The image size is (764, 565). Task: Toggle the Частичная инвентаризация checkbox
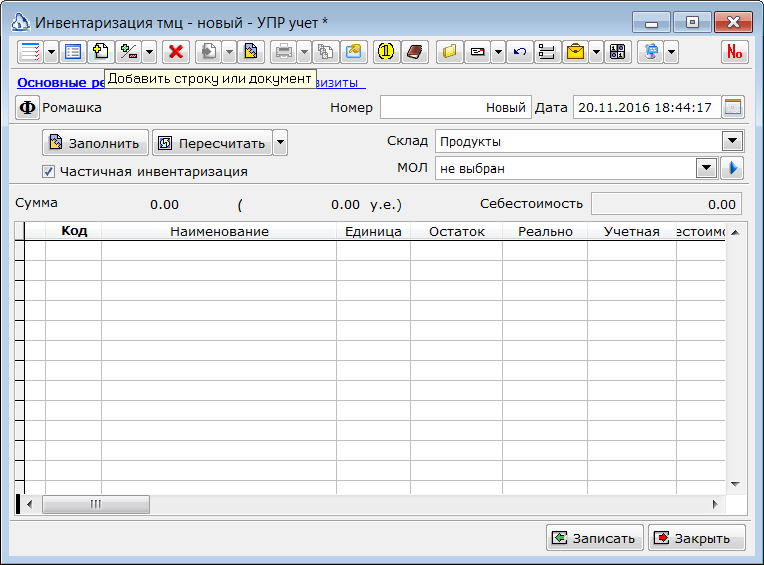[x=48, y=171]
